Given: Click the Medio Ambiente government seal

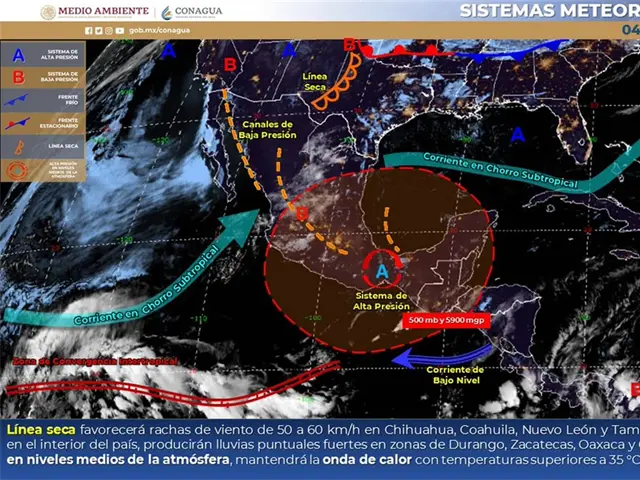Looking at the screenshot, I should click(48, 12).
